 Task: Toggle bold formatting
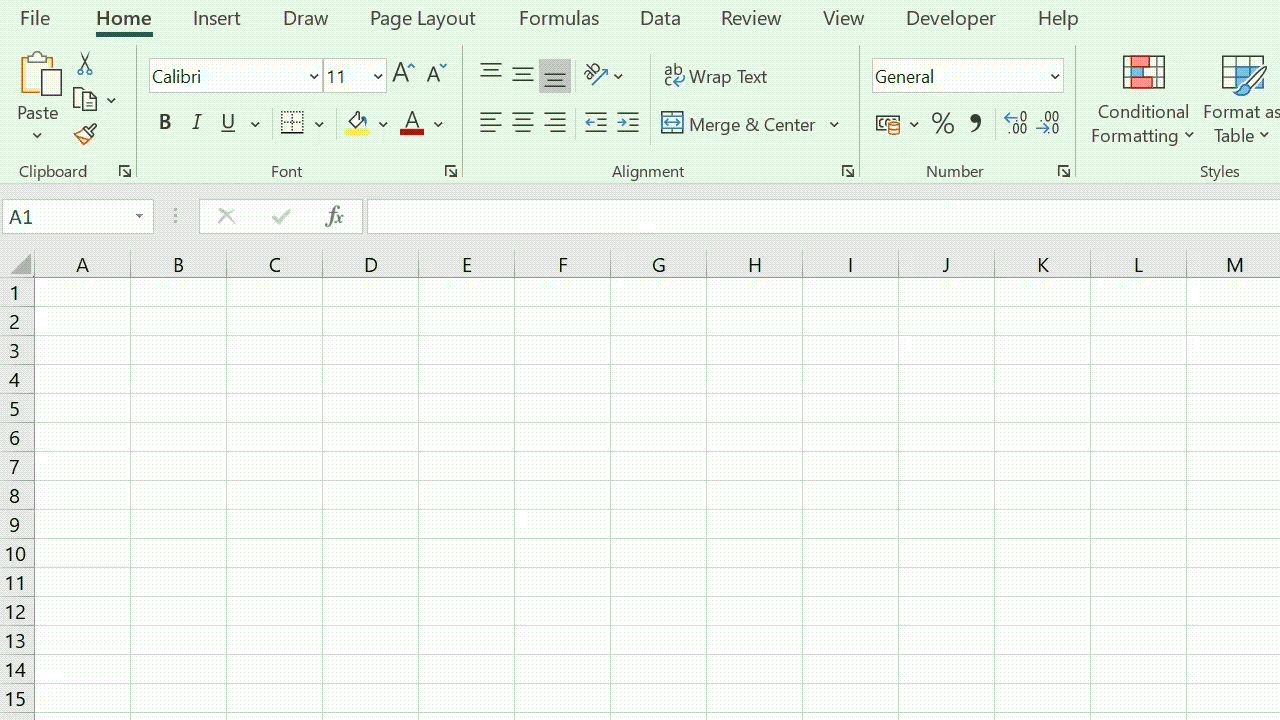pyautogui.click(x=165, y=122)
